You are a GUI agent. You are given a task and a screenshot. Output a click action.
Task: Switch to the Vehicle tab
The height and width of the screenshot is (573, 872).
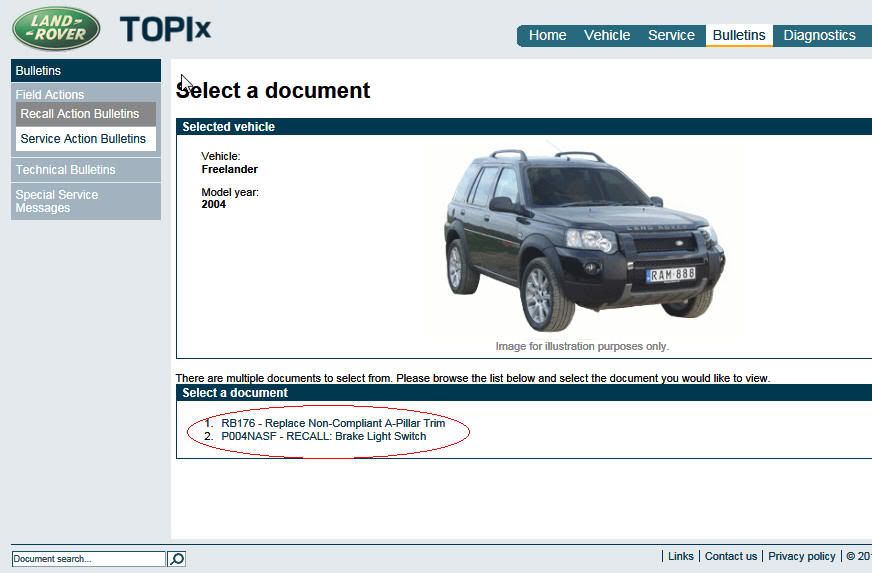[607, 36]
